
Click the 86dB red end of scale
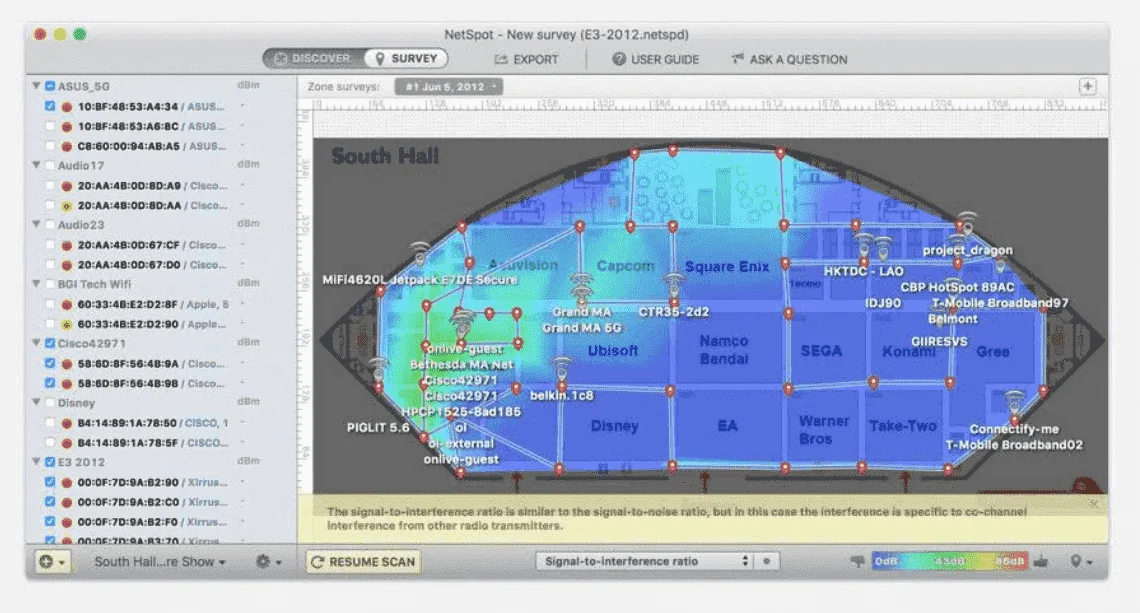[x=1009, y=561]
